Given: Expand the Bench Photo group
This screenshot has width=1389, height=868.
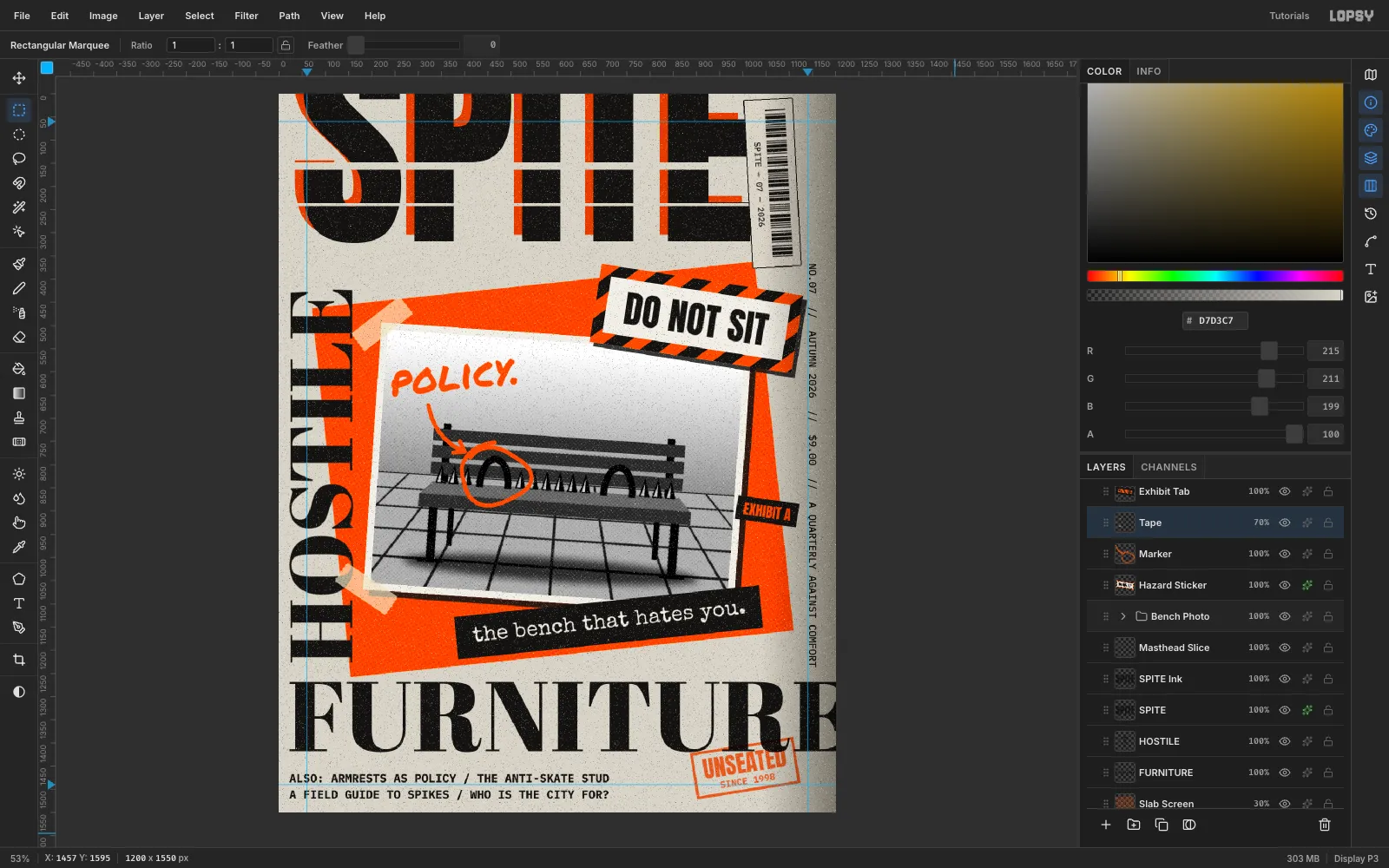Looking at the screenshot, I should point(1123,616).
